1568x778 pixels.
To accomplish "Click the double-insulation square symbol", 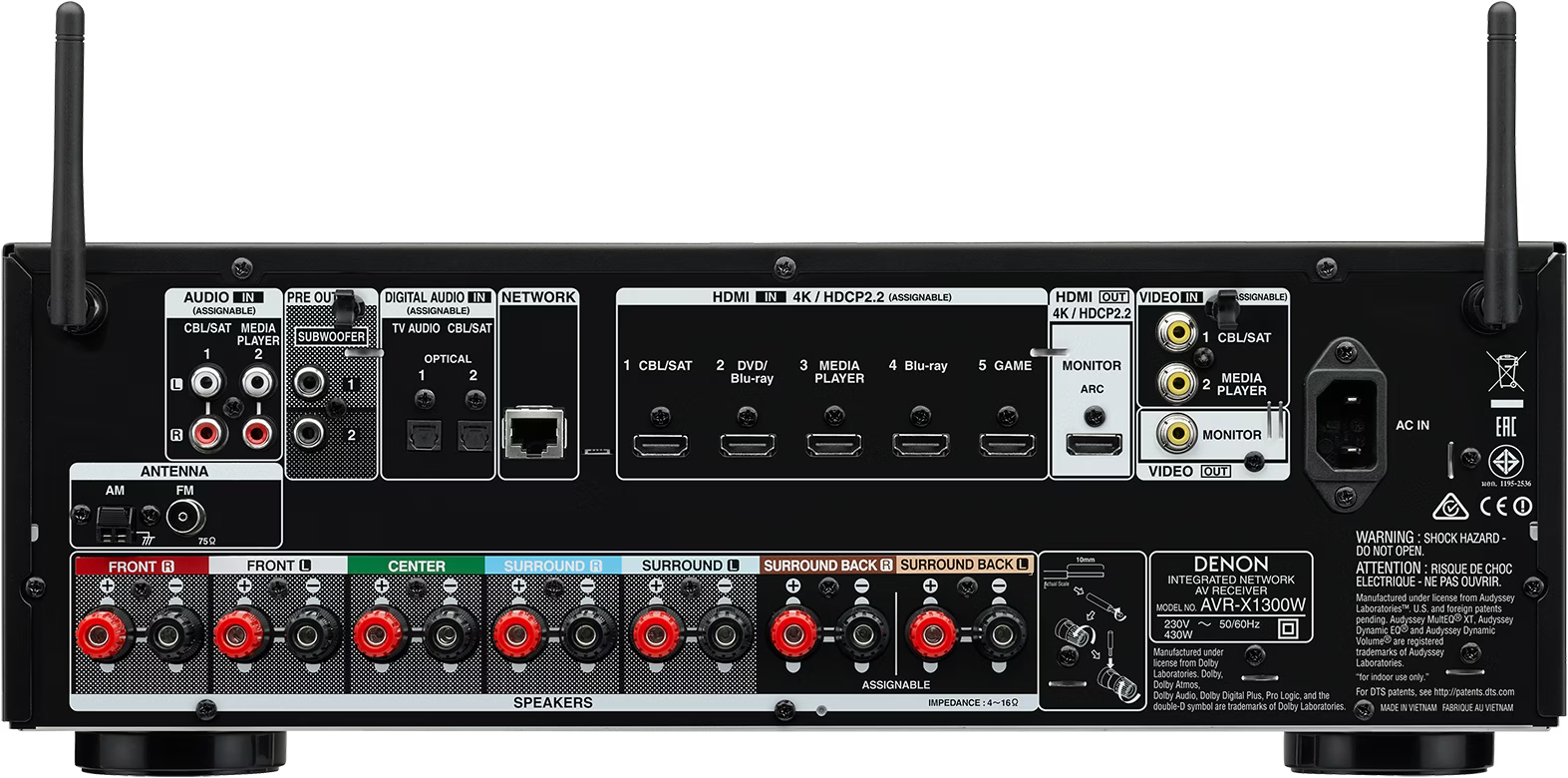I will point(1288,629).
